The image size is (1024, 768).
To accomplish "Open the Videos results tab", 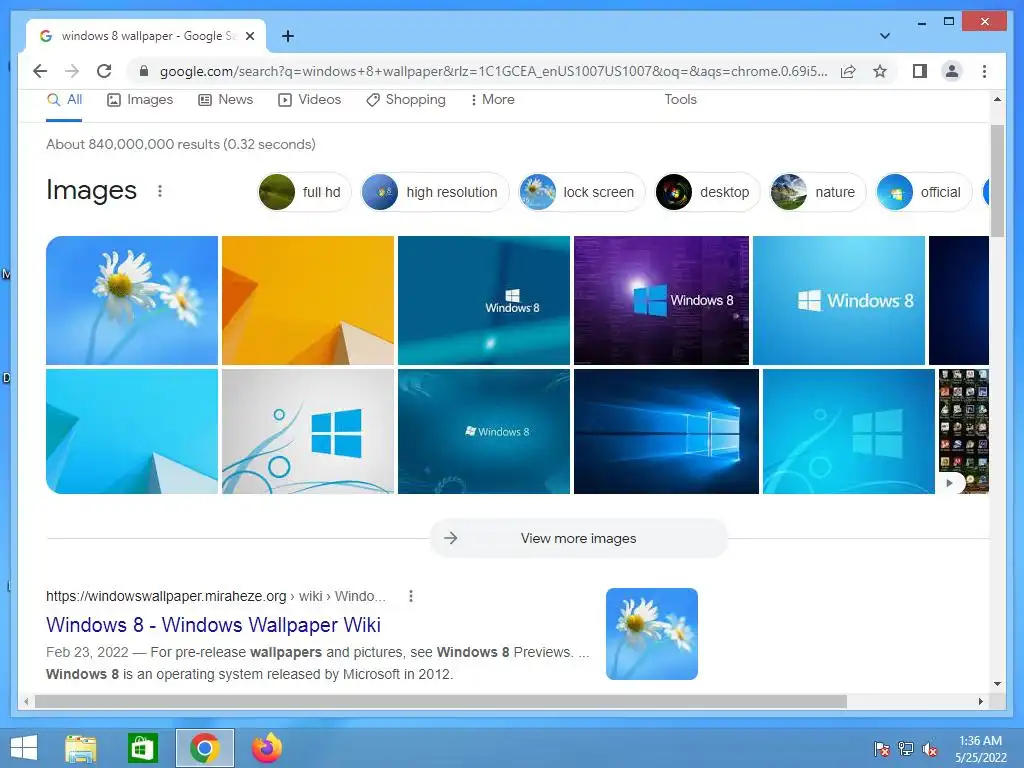I will tap(310, 100).
